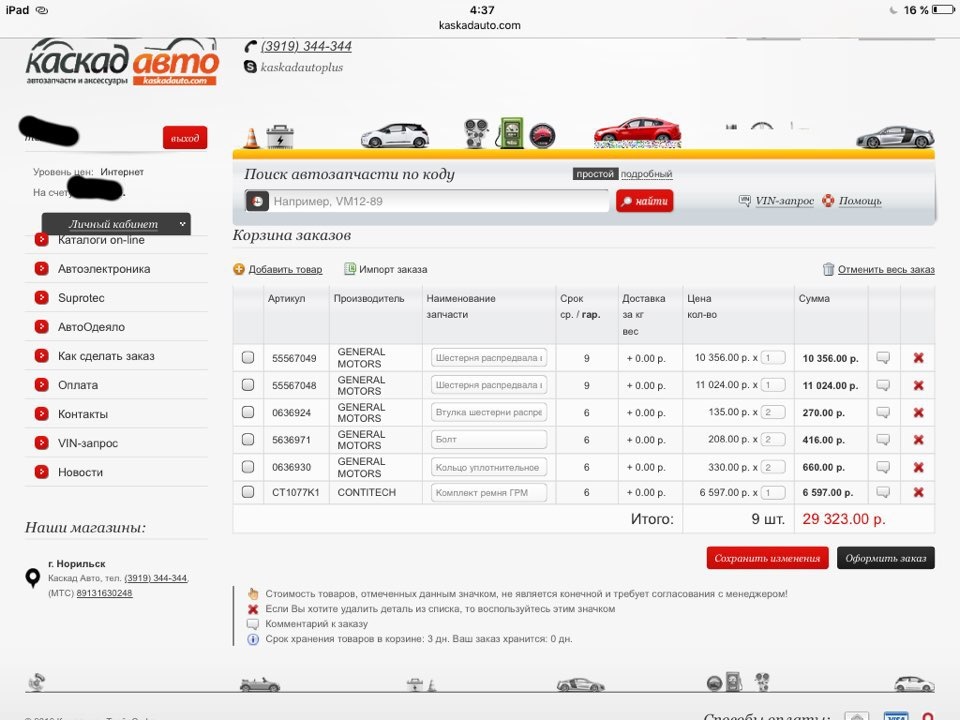Click name field Болт
Image resolution: width=960 pixels, height=720 pixels.
click(489, 439)
